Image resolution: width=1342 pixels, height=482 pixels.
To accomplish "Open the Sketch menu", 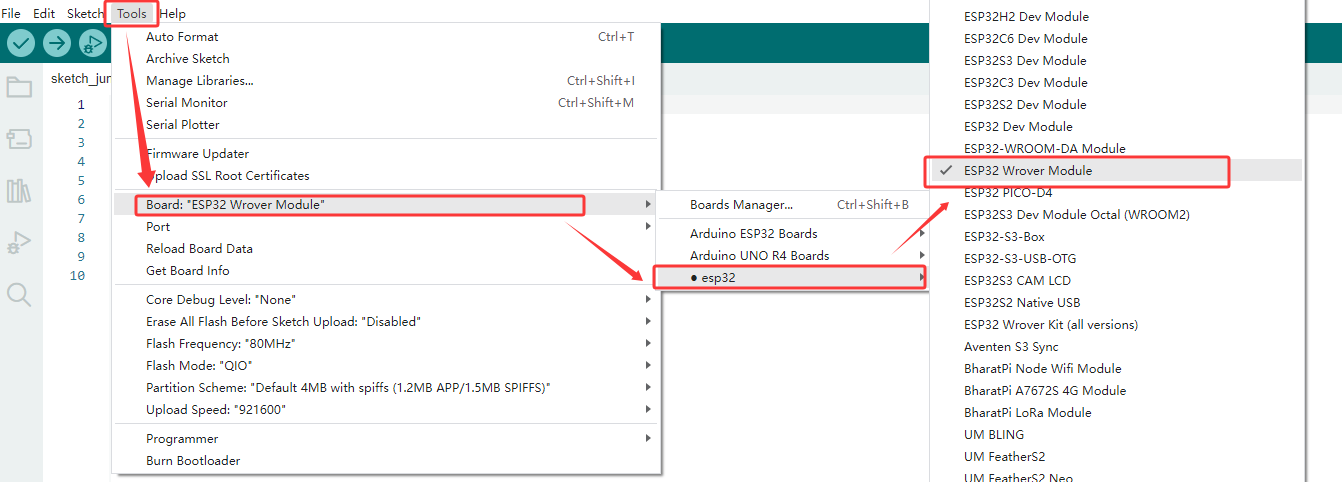I will click(85, 13).
